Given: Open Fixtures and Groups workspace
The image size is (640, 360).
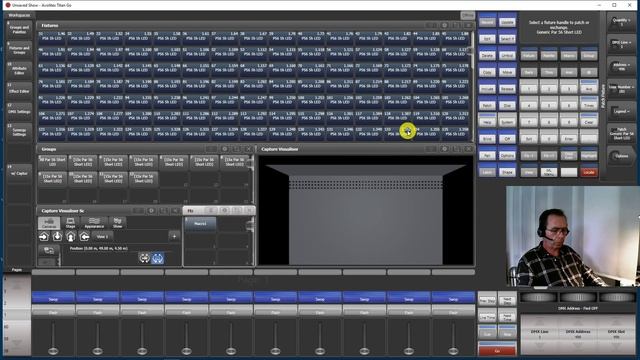Looking at the screenshot, I should (19, 50).
